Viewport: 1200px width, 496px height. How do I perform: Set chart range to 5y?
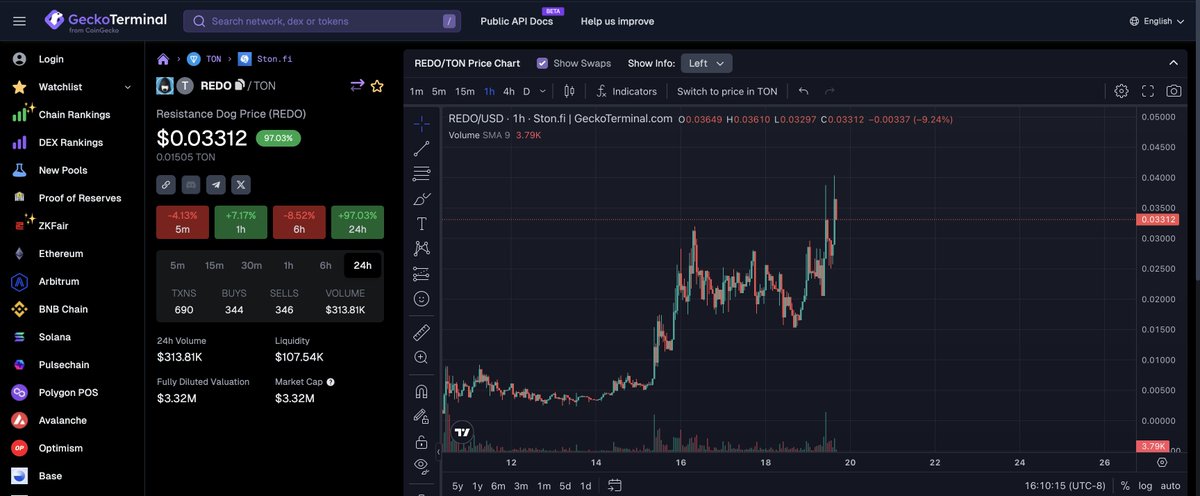pos(457,486)
